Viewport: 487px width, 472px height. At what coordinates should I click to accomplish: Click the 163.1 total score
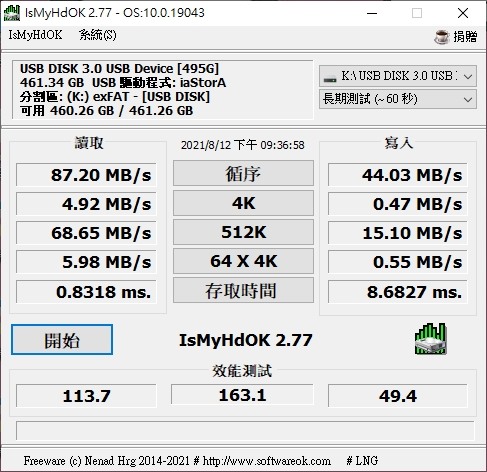tap(242, 395)
